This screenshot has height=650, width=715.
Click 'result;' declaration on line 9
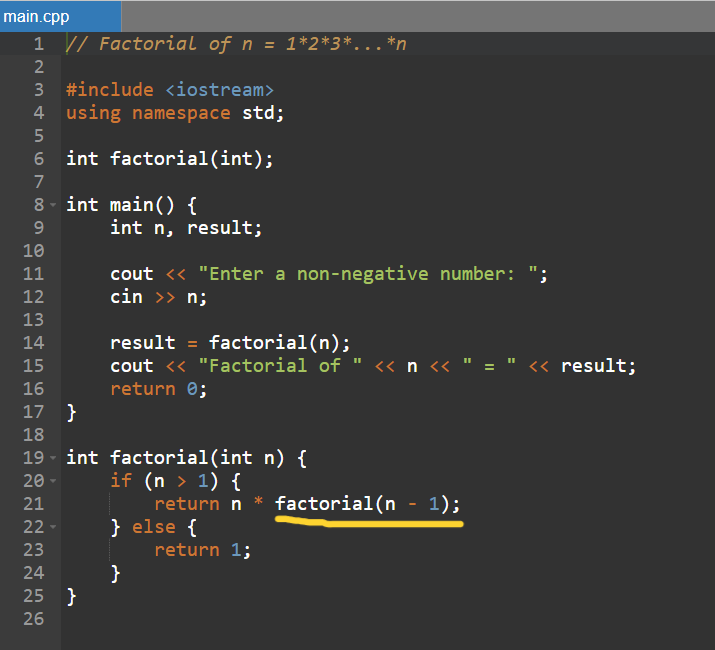click(x=225, y=228)
